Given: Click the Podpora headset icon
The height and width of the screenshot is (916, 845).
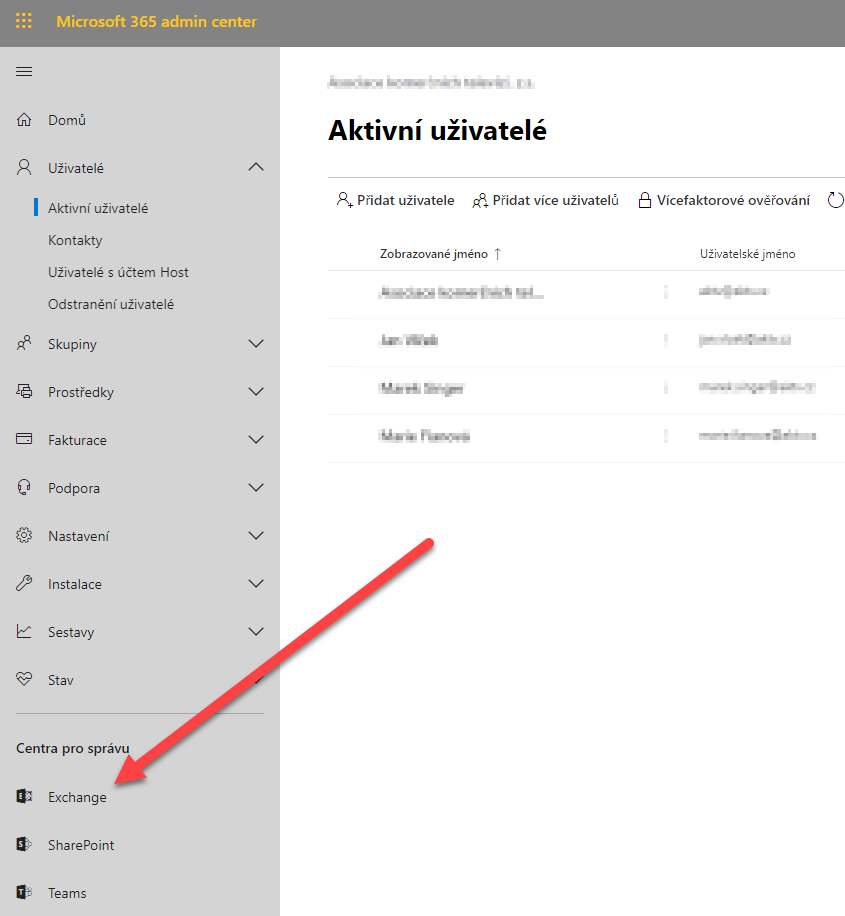Looking at the screenshot, I should point(24,487).
